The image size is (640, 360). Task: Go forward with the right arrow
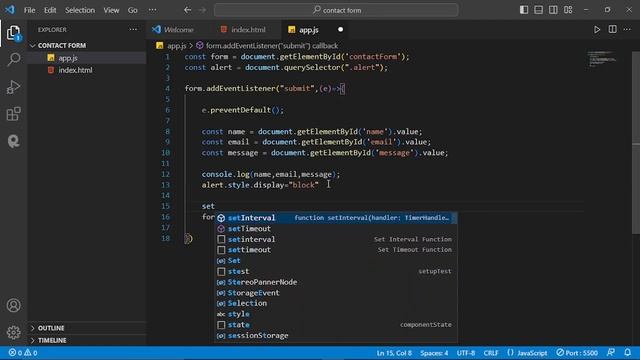202,10
